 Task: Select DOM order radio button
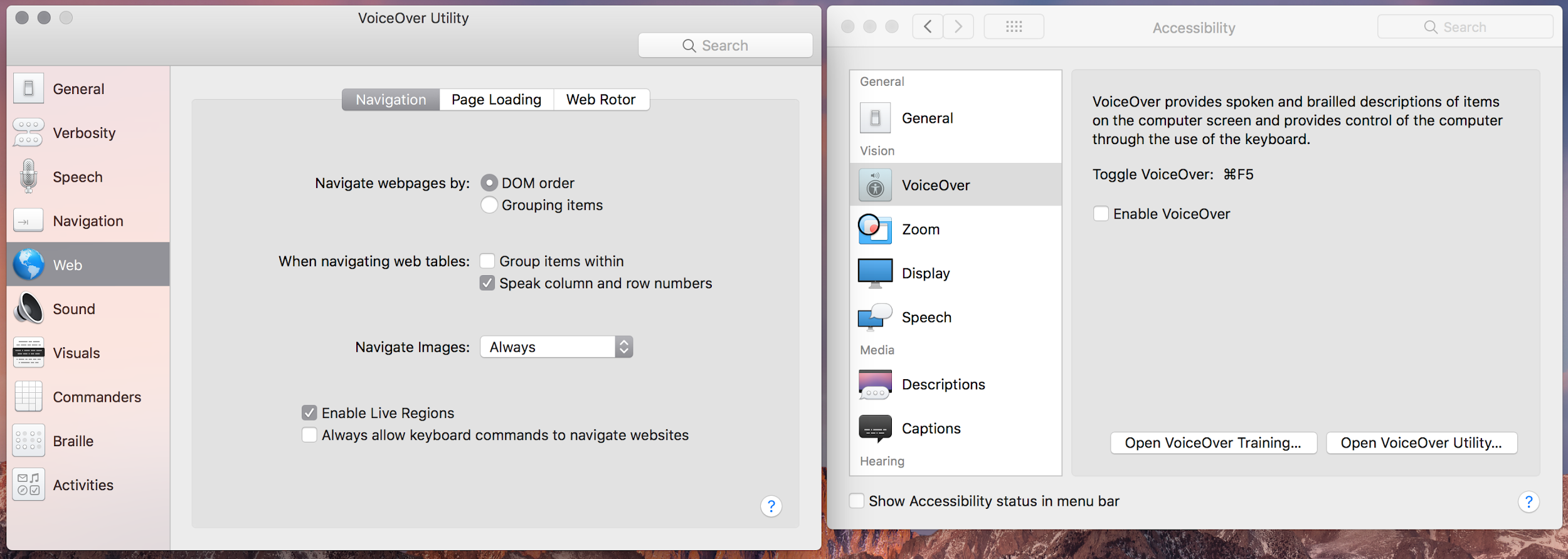click(x=489, y=183)
